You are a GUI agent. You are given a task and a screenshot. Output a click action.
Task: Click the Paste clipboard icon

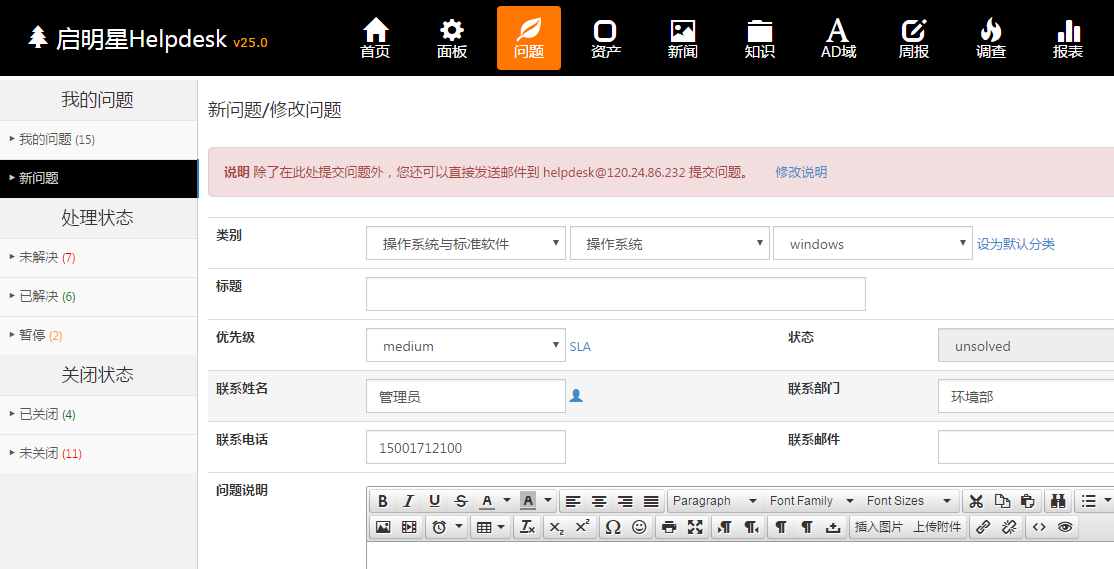pyautogui.click(x=1027, y=502)
